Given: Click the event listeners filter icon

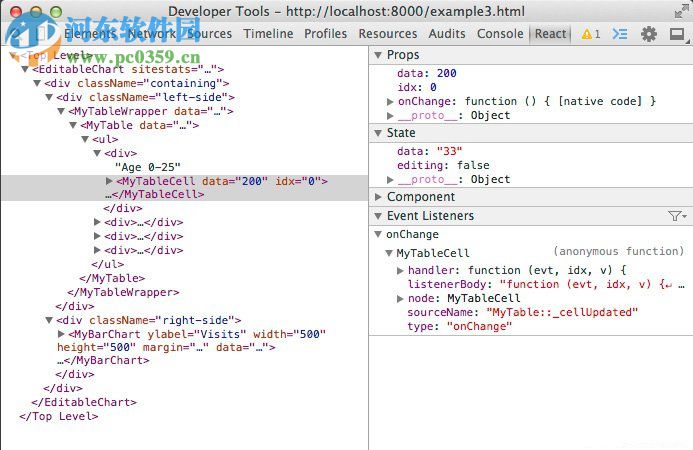Looking at the screenshot, I should pyautogui.click(x=676, y=216).
